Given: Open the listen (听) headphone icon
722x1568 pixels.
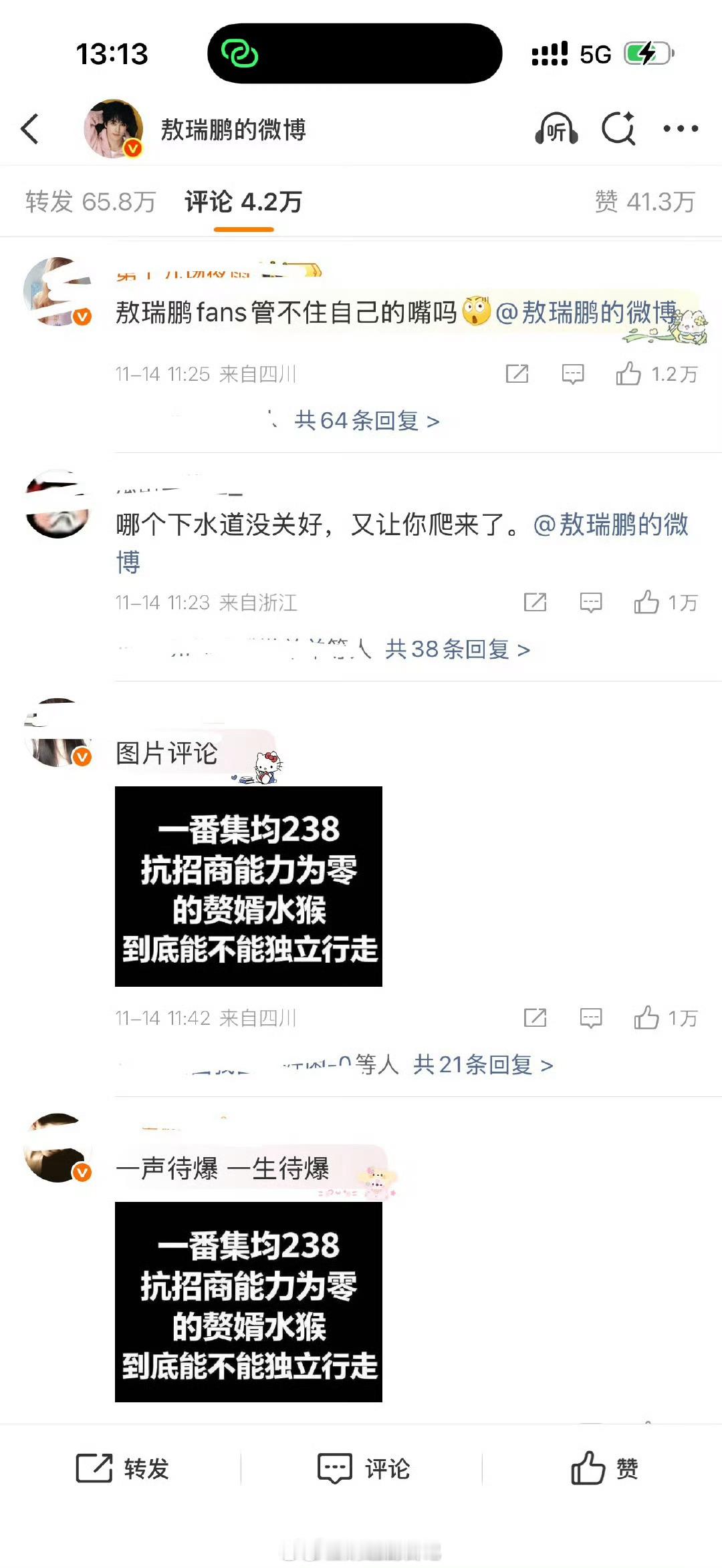Looking at the screenshot, I should pos(556,128).
